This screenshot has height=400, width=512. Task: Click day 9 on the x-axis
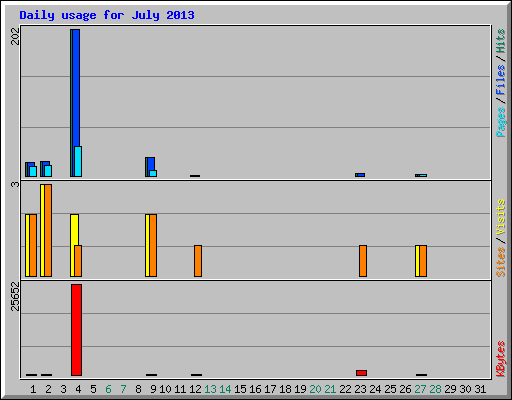pos(153,389)
